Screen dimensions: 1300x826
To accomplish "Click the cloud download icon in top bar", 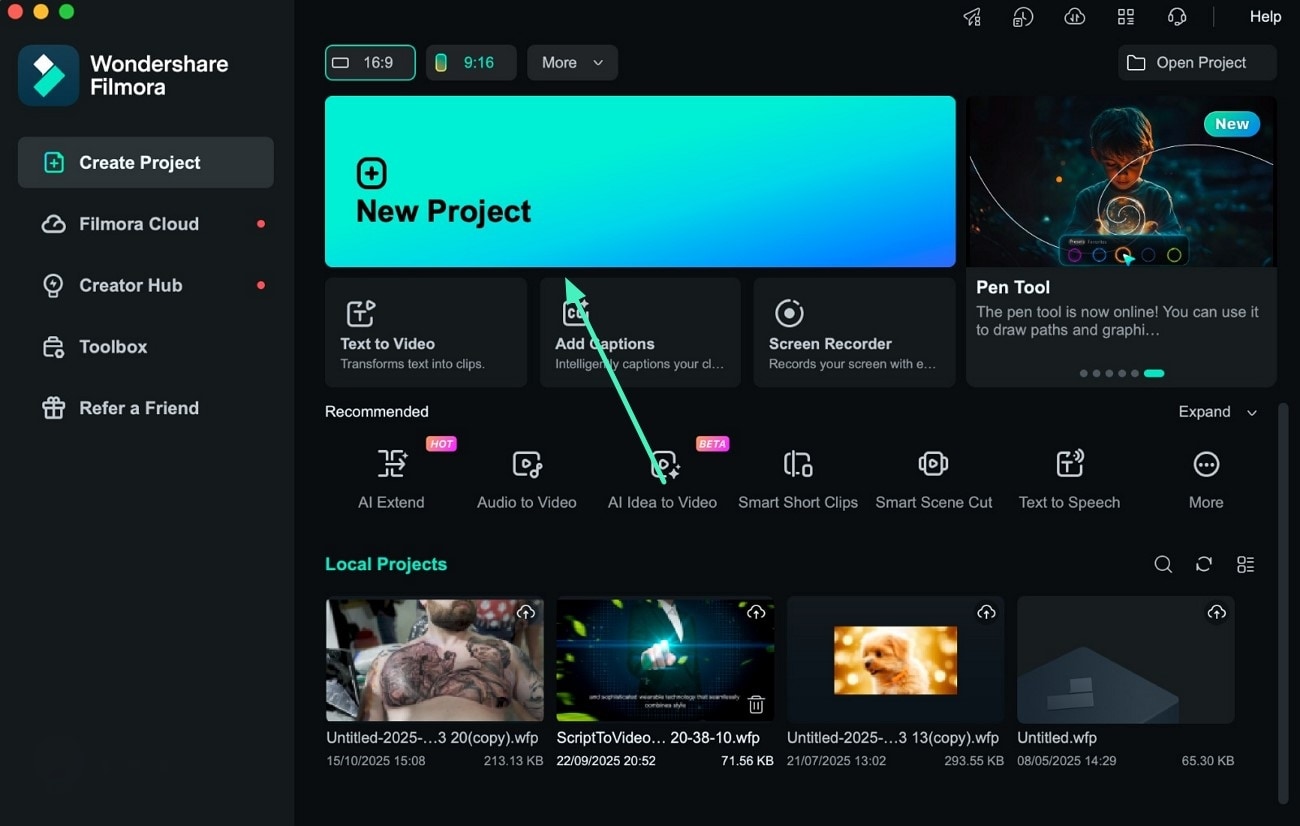I will (1075, 17).
